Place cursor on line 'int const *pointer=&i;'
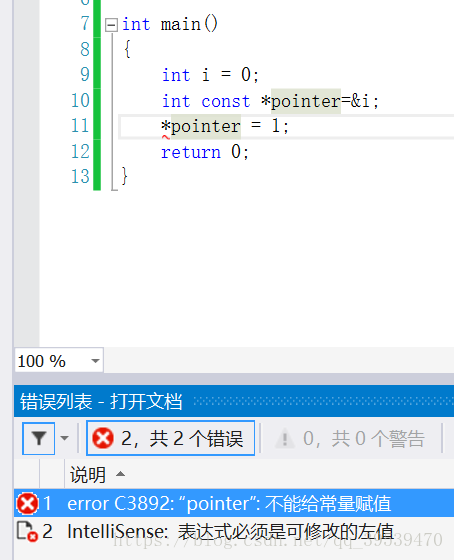454x560 pixels. point(270,101)
